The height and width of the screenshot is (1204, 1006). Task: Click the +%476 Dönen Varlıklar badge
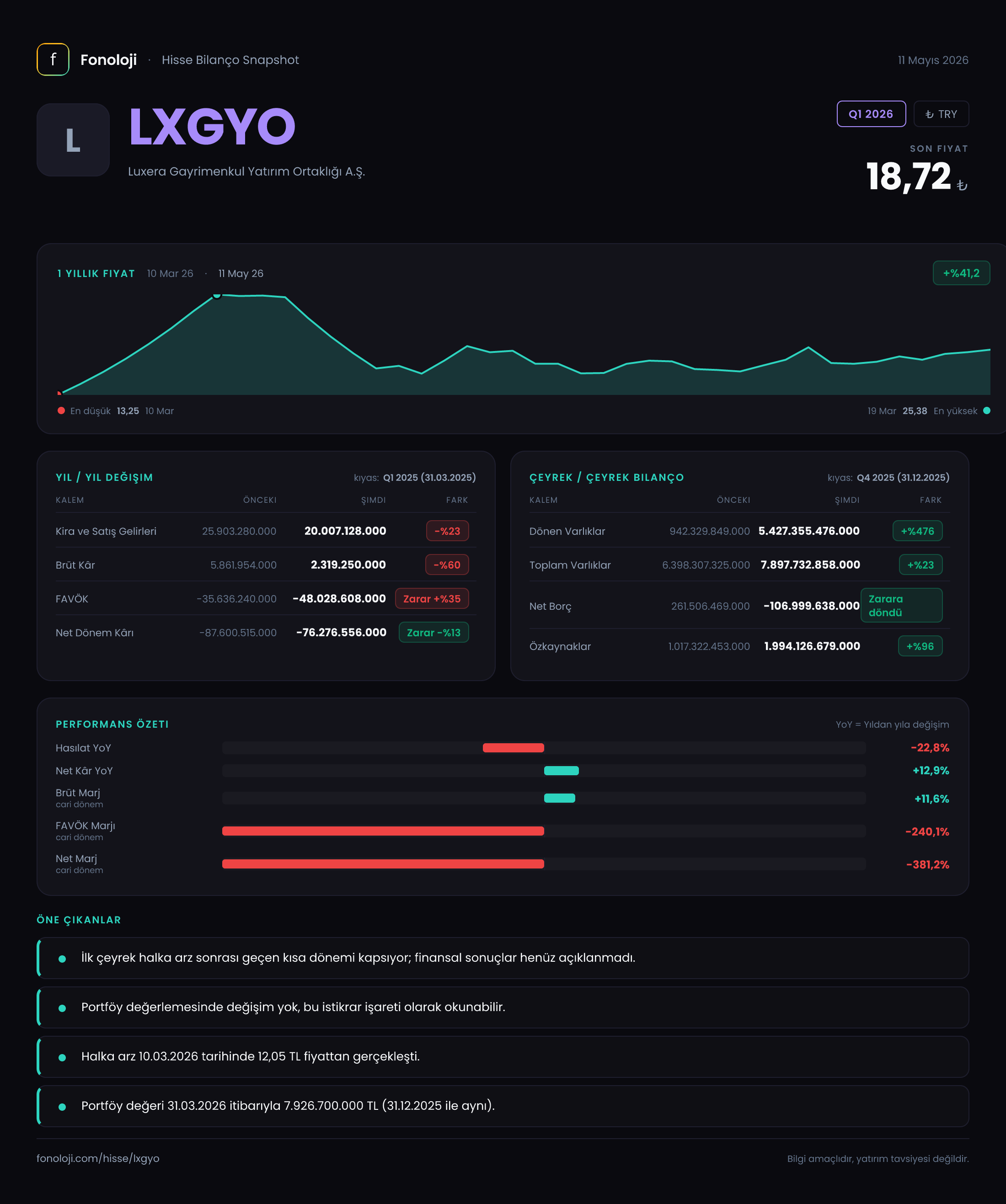pyautogui.click(x=917, y=531)
